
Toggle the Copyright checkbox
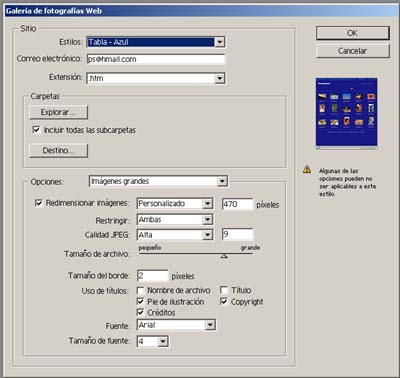pos(224,302)
